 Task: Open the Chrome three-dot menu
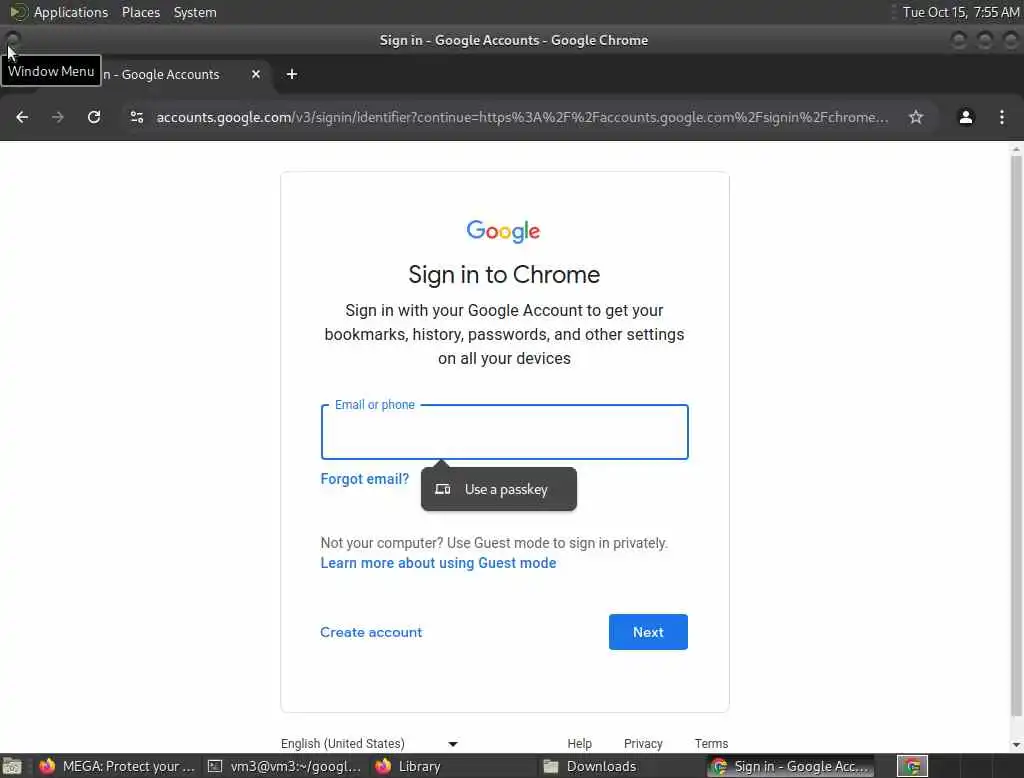coord(1002,117)
